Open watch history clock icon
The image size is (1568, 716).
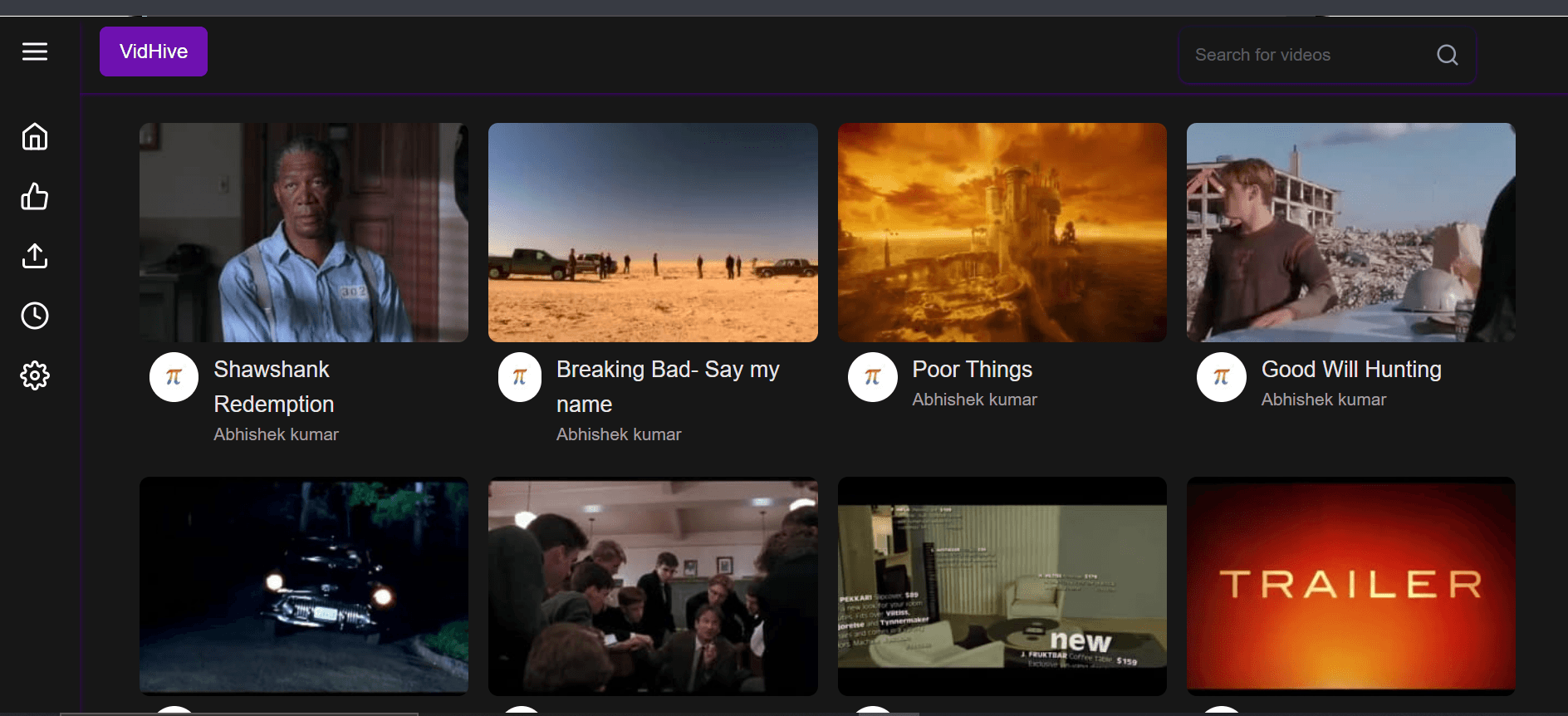[x=35, y=316]
